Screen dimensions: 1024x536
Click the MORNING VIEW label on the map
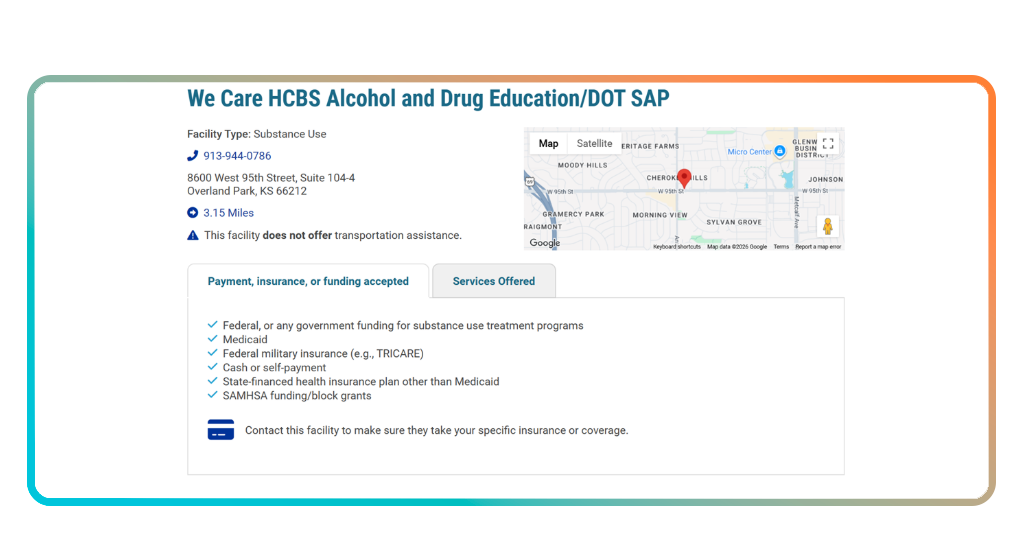coord(660,215)
